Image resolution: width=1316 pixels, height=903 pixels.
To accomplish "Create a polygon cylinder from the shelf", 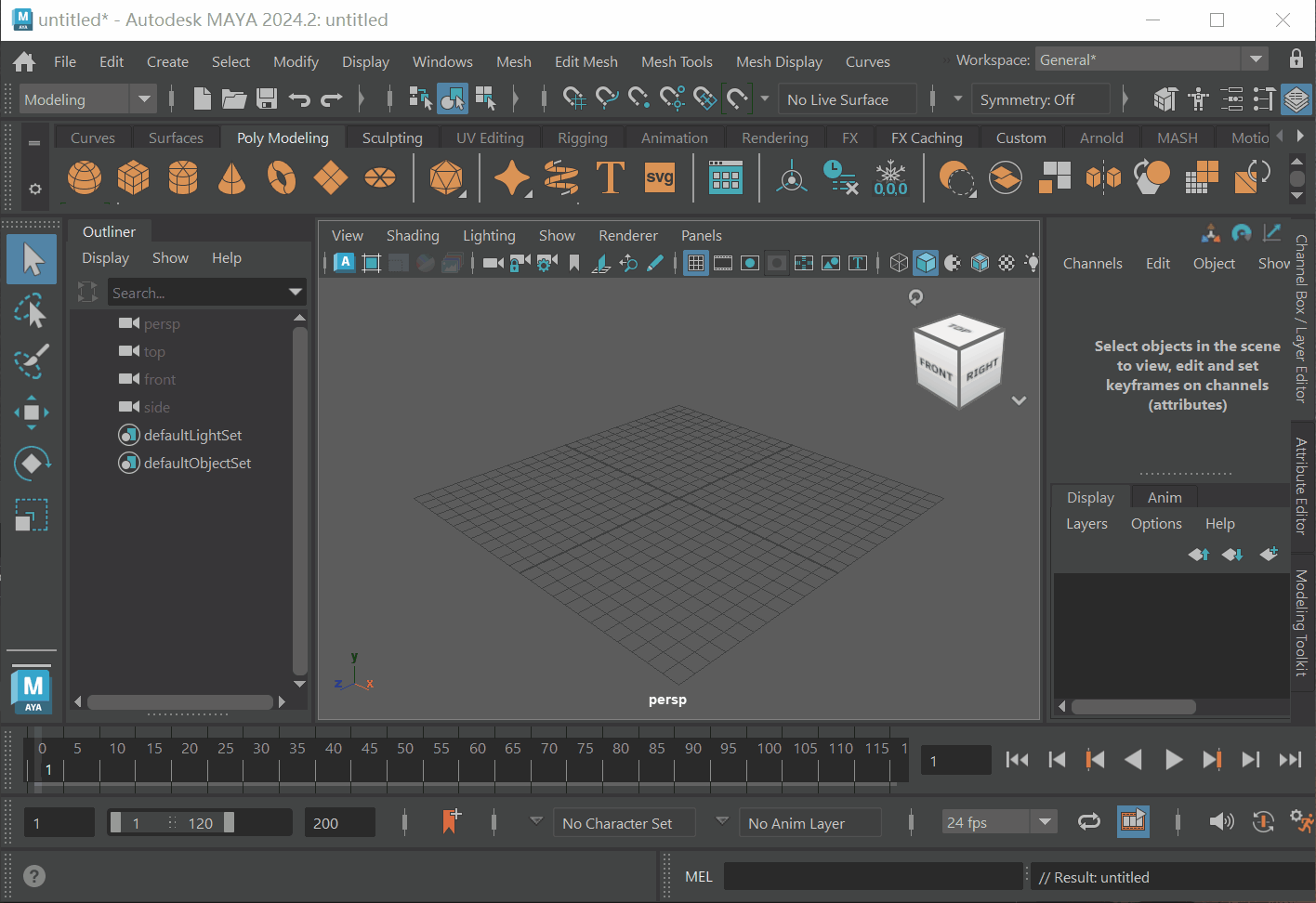I will coord(182,177).
